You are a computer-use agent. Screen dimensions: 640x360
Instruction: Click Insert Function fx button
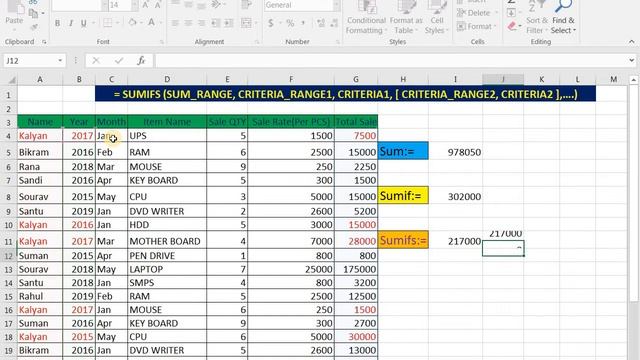click(x=141, y=61)
